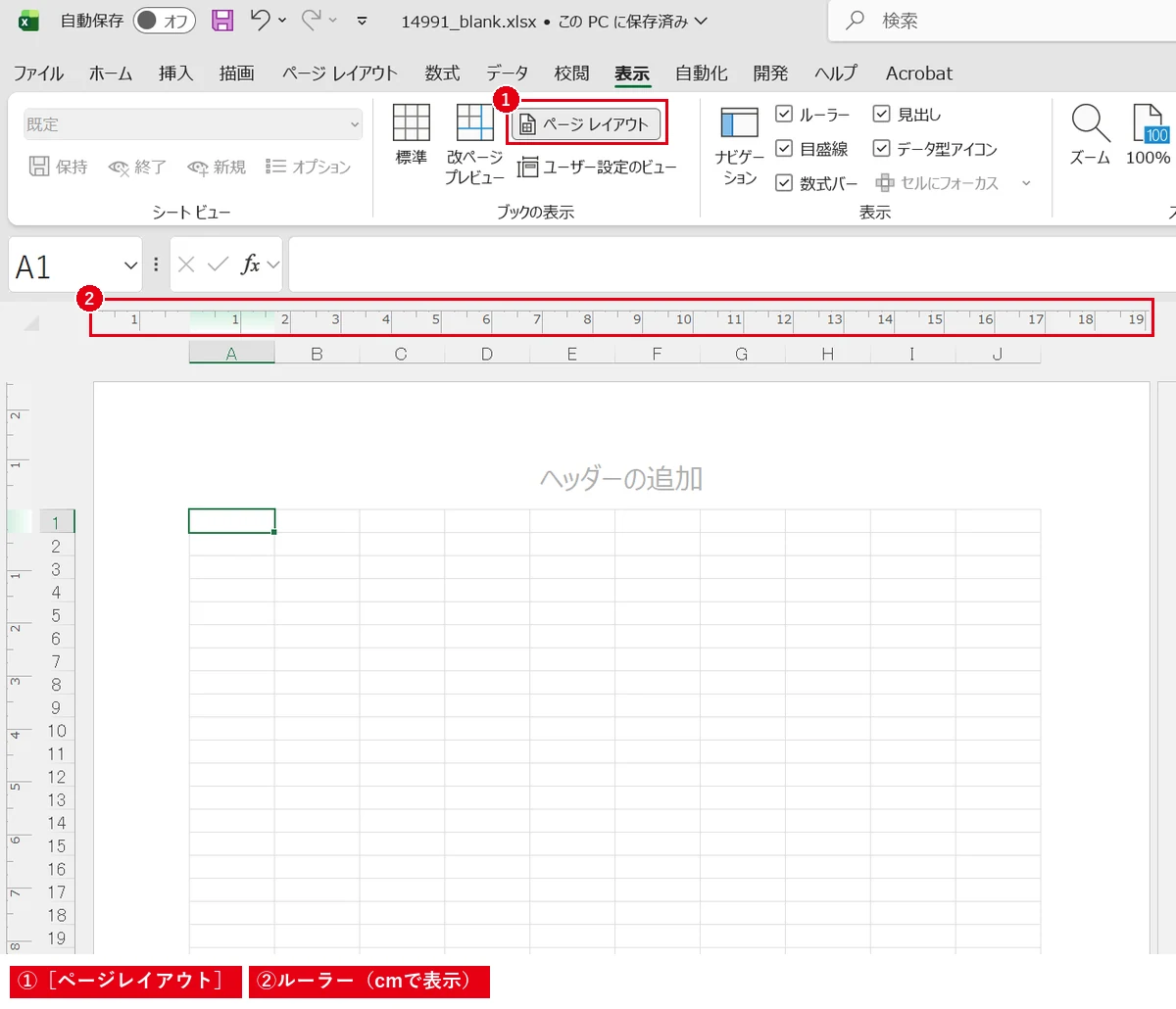The width and height of the screenshot is (1176, 1009).
Task: Click the Select All corner triangle
Action: (x=31, y=323)
